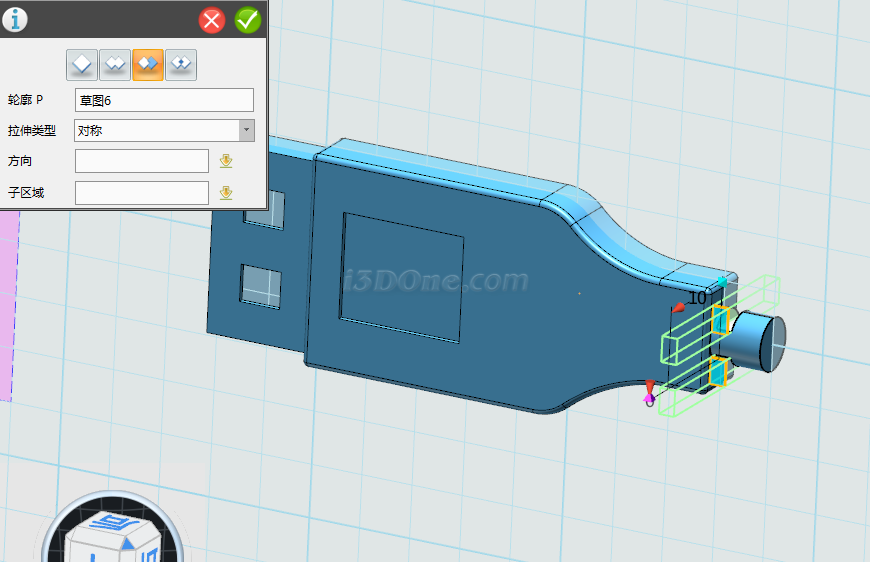Open the 拉伸类型 dropdown arrow
Screen dimensions: 870x562
click(x=246, y=130)
